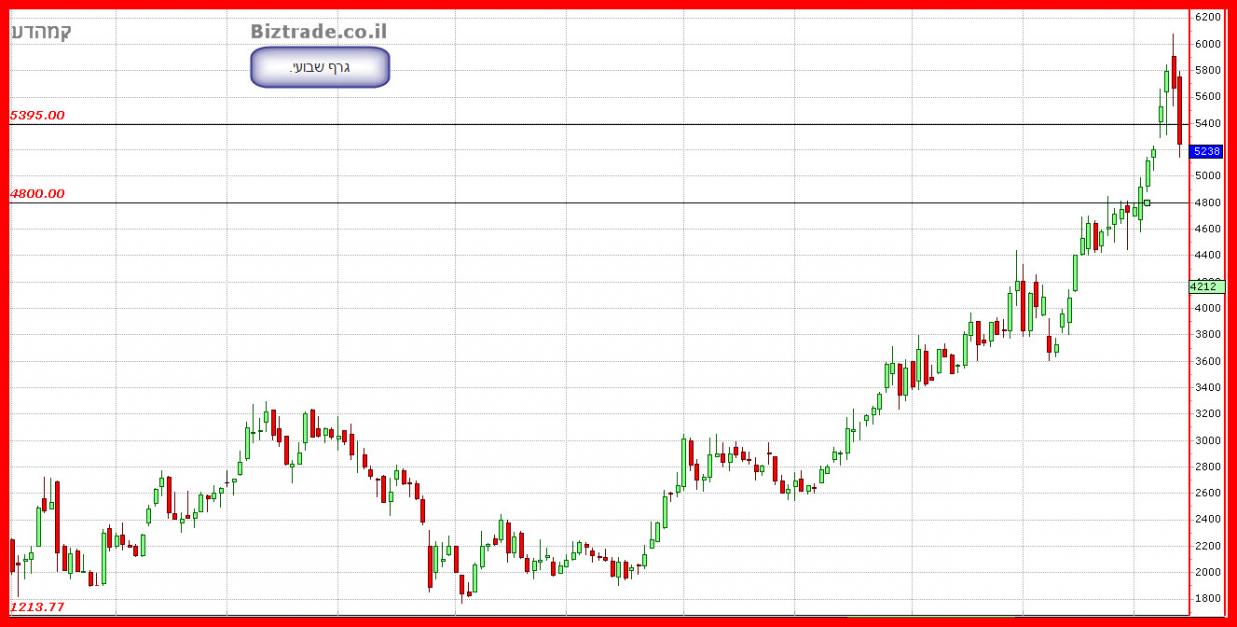Click the 4600 tick on price axis
1237x627 pixels.
[x=1207, y=229]
